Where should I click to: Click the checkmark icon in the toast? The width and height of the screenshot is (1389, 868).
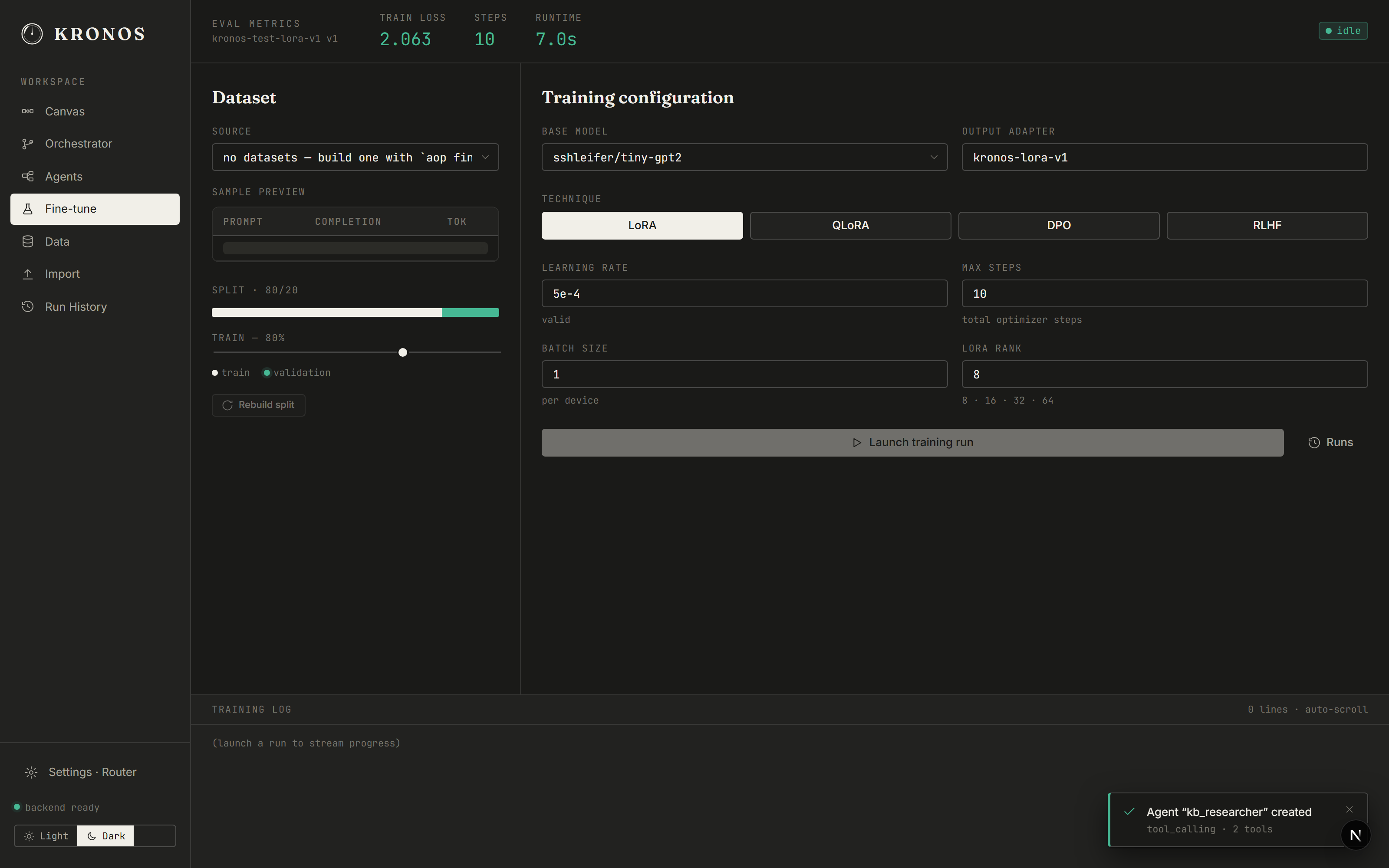[x=1129, y=812]
